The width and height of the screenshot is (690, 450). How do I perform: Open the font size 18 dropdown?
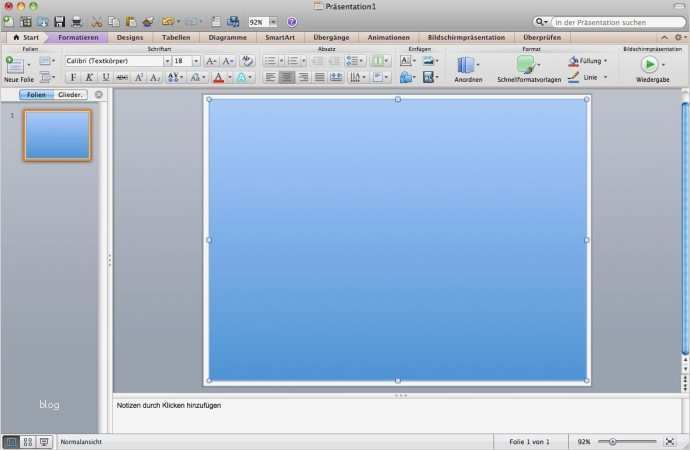click(x=196, y=61)
